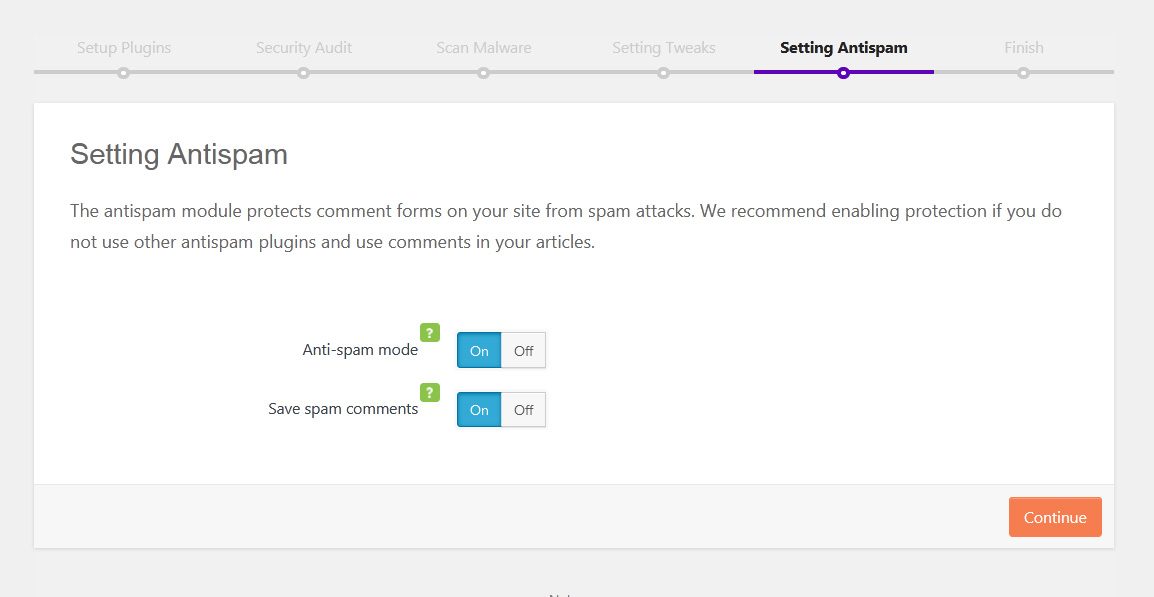The height and width of the screenshot is (597, 1154).
Task: Click the Setting Tweaks step circle marker
Action: click(663, 72)
